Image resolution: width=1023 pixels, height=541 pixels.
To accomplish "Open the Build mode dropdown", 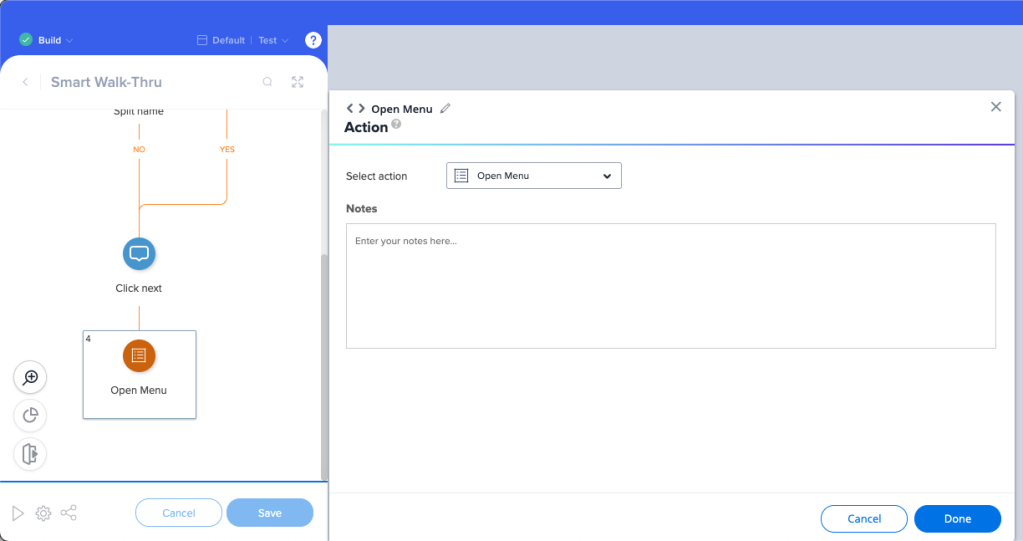I will point(47,40).
